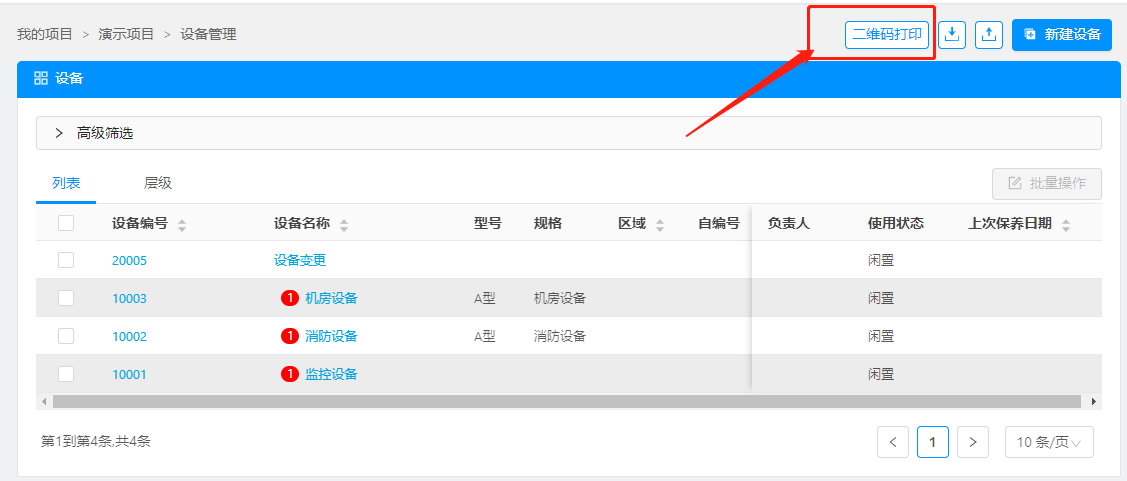Switch to the 层级 tab
The height and width of the screenshot is (481, 1127).
pos(158,183)
